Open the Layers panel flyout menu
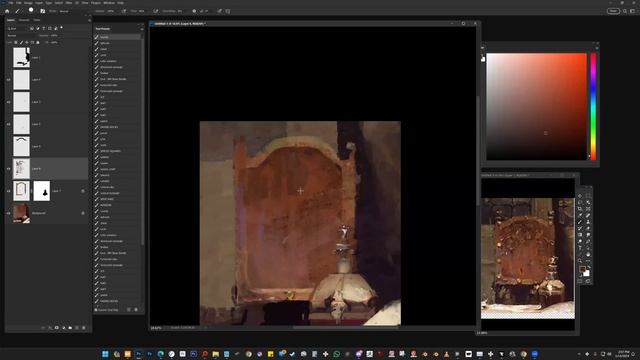Viewport: 640px width, 360px height. tap(89, 20)
